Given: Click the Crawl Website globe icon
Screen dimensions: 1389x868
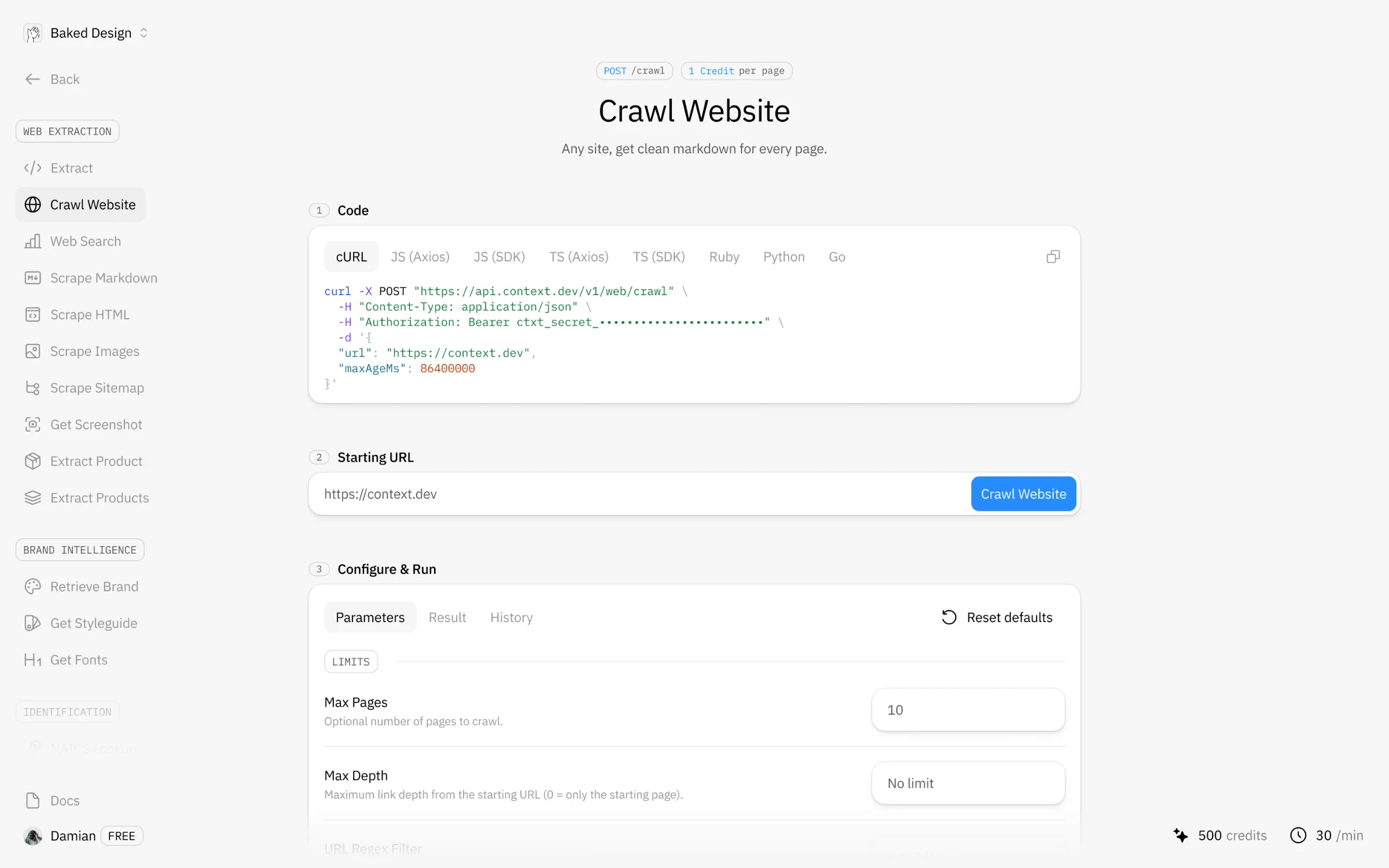Looking at the screenshot, I should coord(32,204).
